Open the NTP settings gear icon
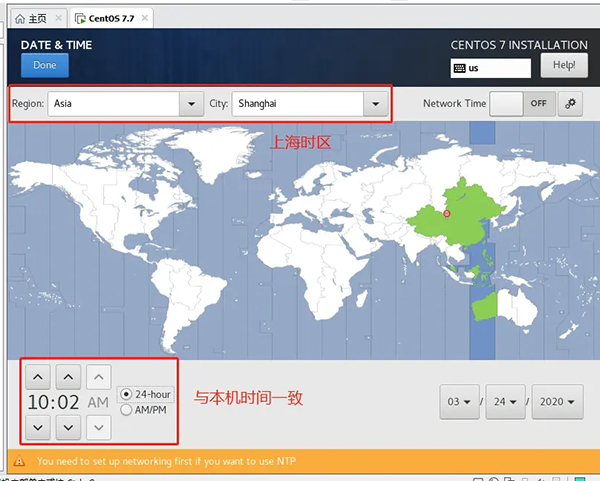The height and width of the screenshot is (481, 600). click(571, 104)
